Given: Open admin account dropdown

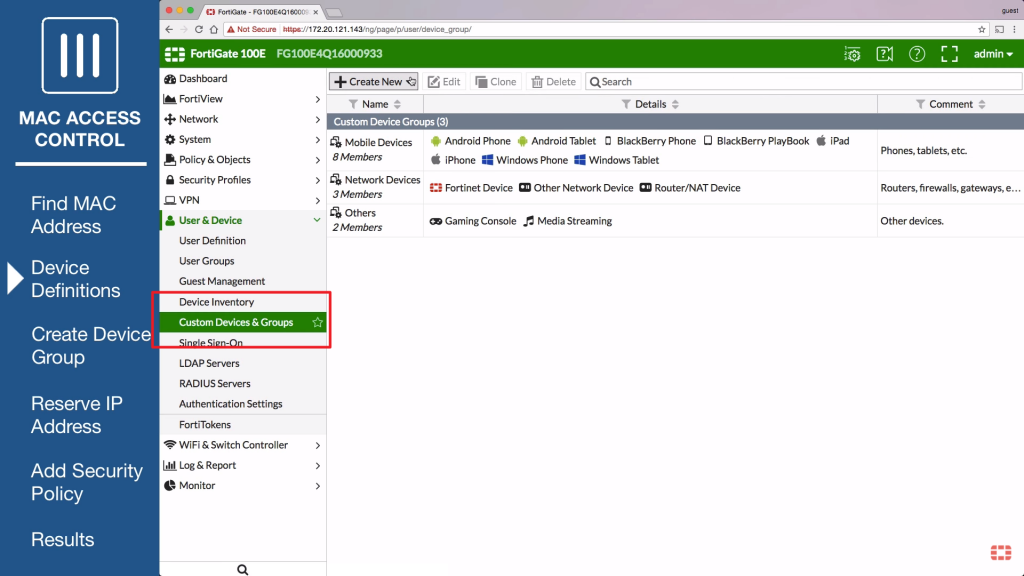Looking at the screenshot, I should coord(993,54).
